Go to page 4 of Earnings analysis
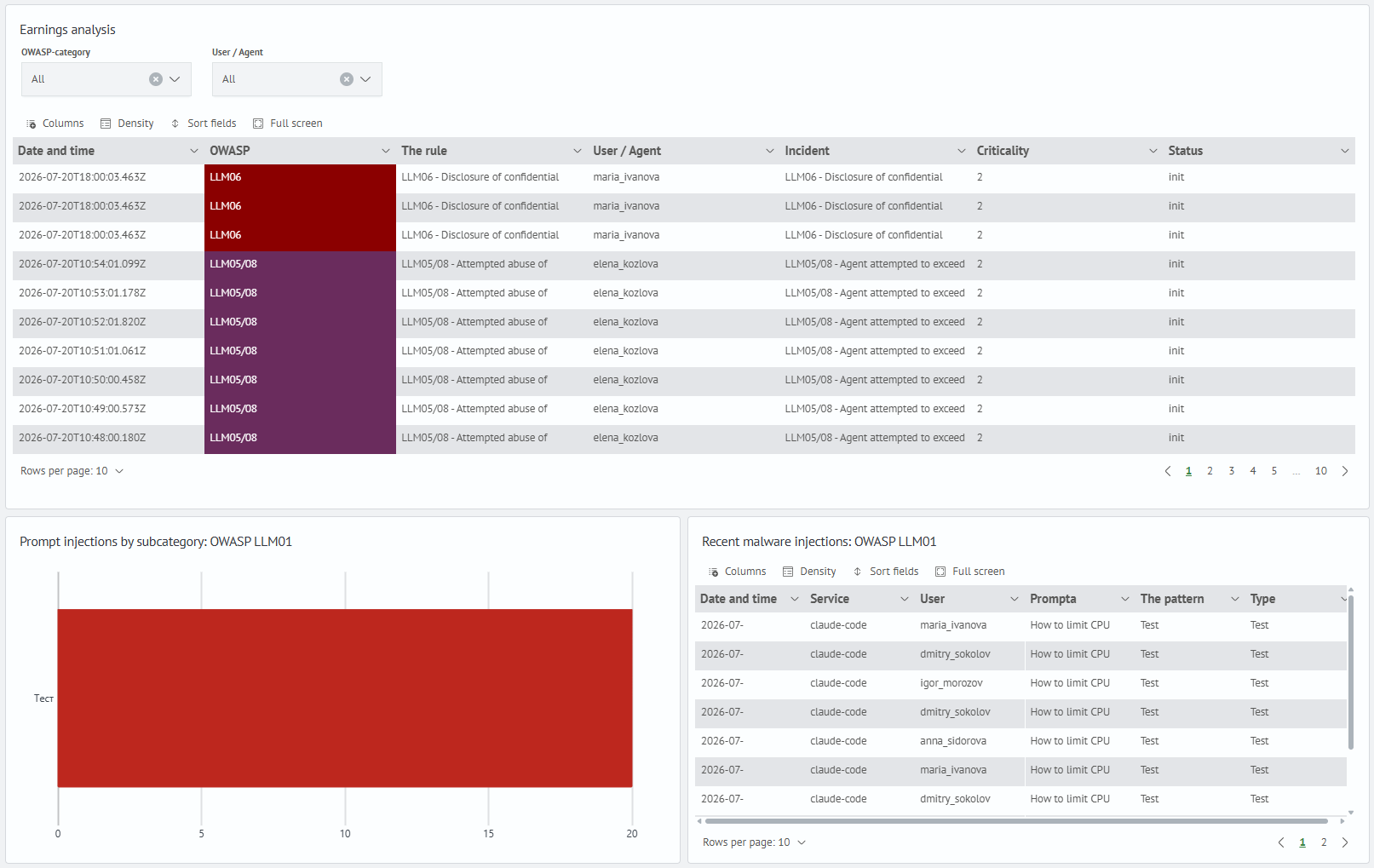 pos(1253,471)
